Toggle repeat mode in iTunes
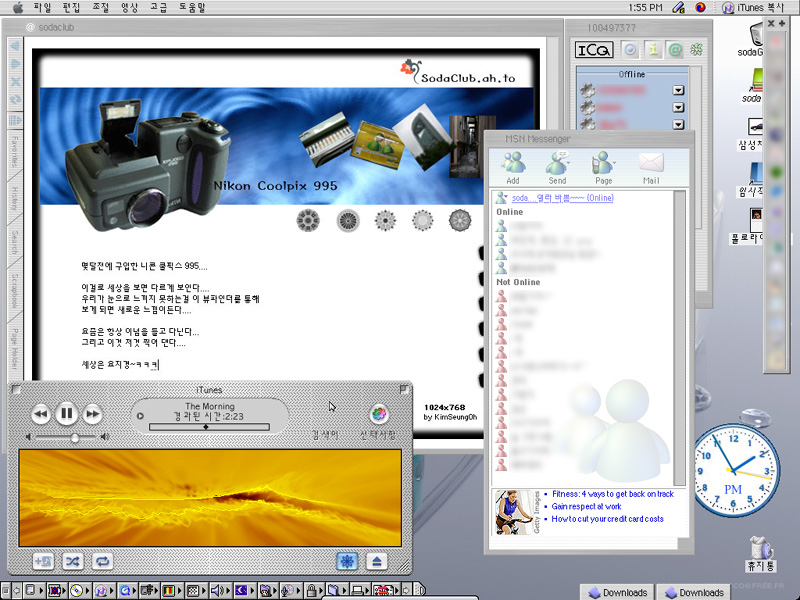 [x=102, y=562]
